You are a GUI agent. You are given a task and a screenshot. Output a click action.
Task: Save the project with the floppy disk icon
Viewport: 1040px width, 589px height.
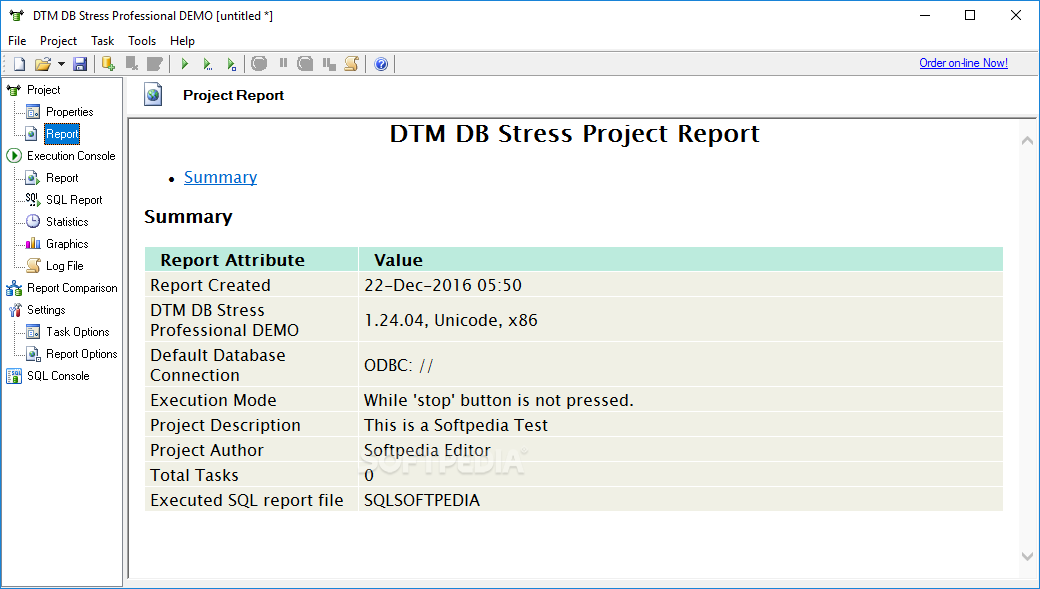[80, 64]
